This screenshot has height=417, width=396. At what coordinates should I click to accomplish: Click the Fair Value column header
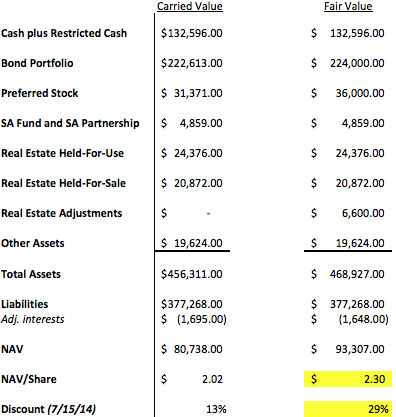point(348,6)
